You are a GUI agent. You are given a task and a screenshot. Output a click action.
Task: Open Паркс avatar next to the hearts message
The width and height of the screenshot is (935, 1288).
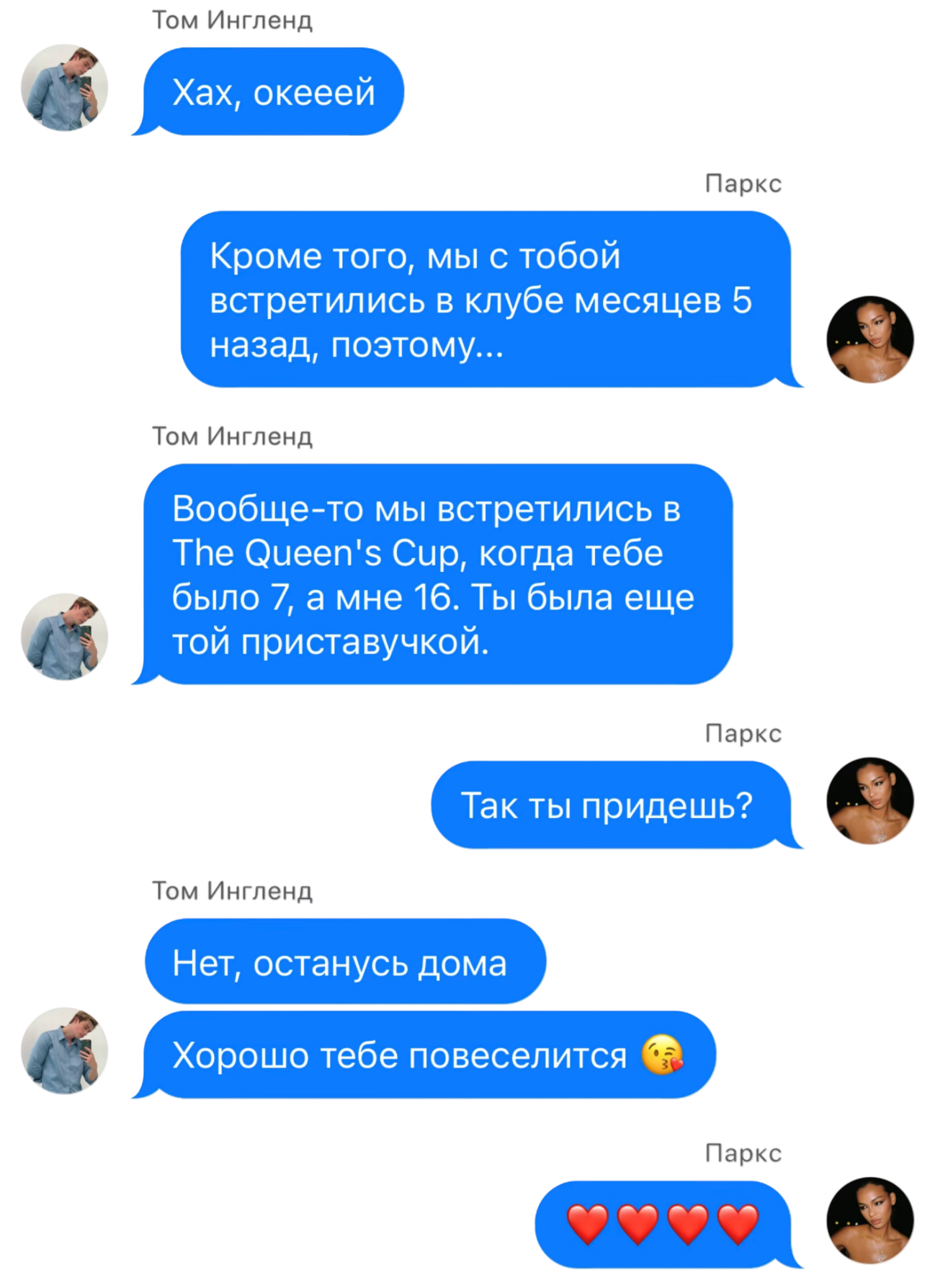click(x=870, y=1221)
